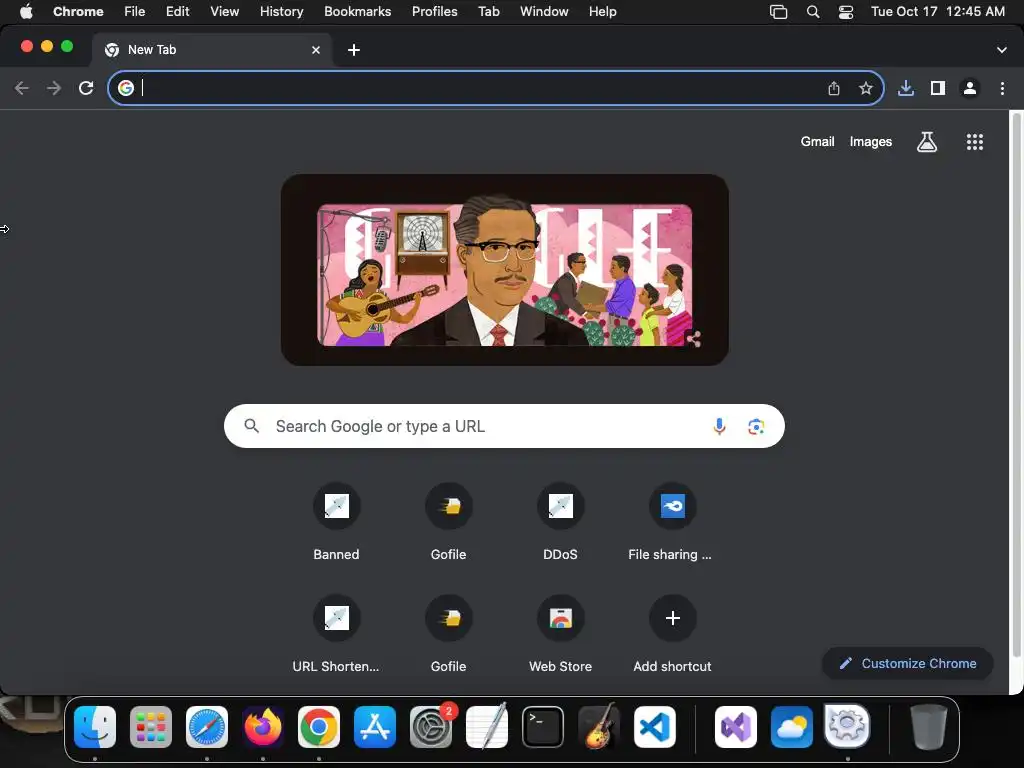Bookmark this tab with the star icon
This screenshot has height=768, width=1024.
866,88
